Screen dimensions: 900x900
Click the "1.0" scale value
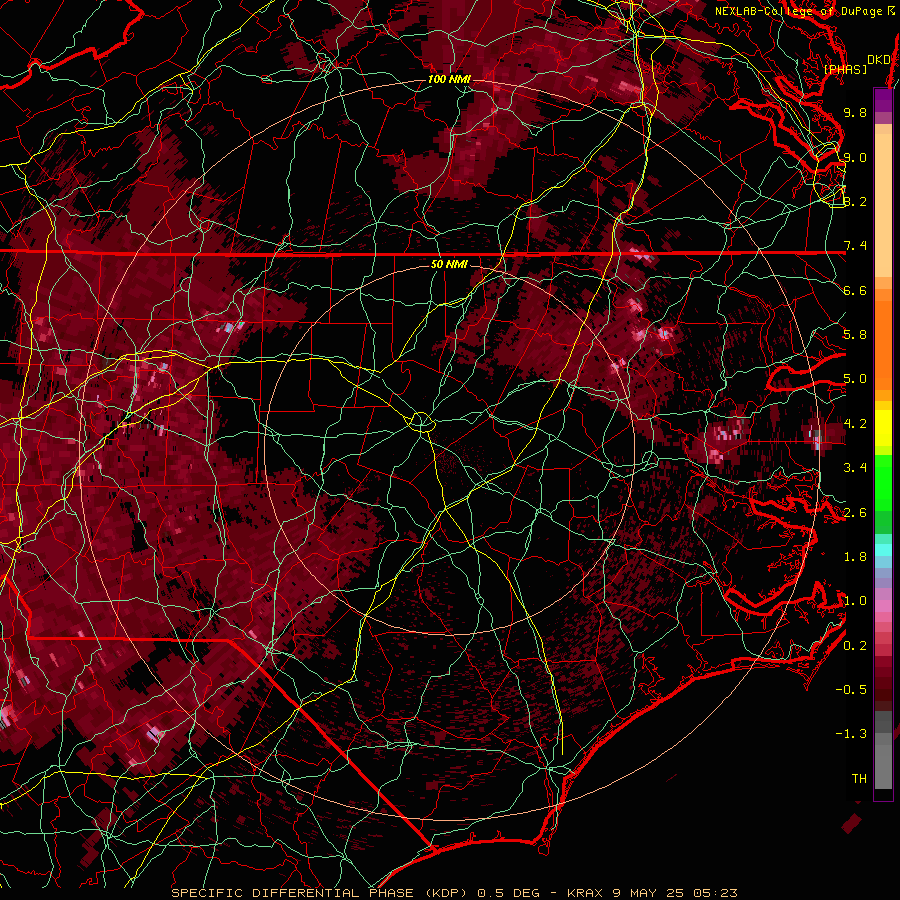[855, 601]
